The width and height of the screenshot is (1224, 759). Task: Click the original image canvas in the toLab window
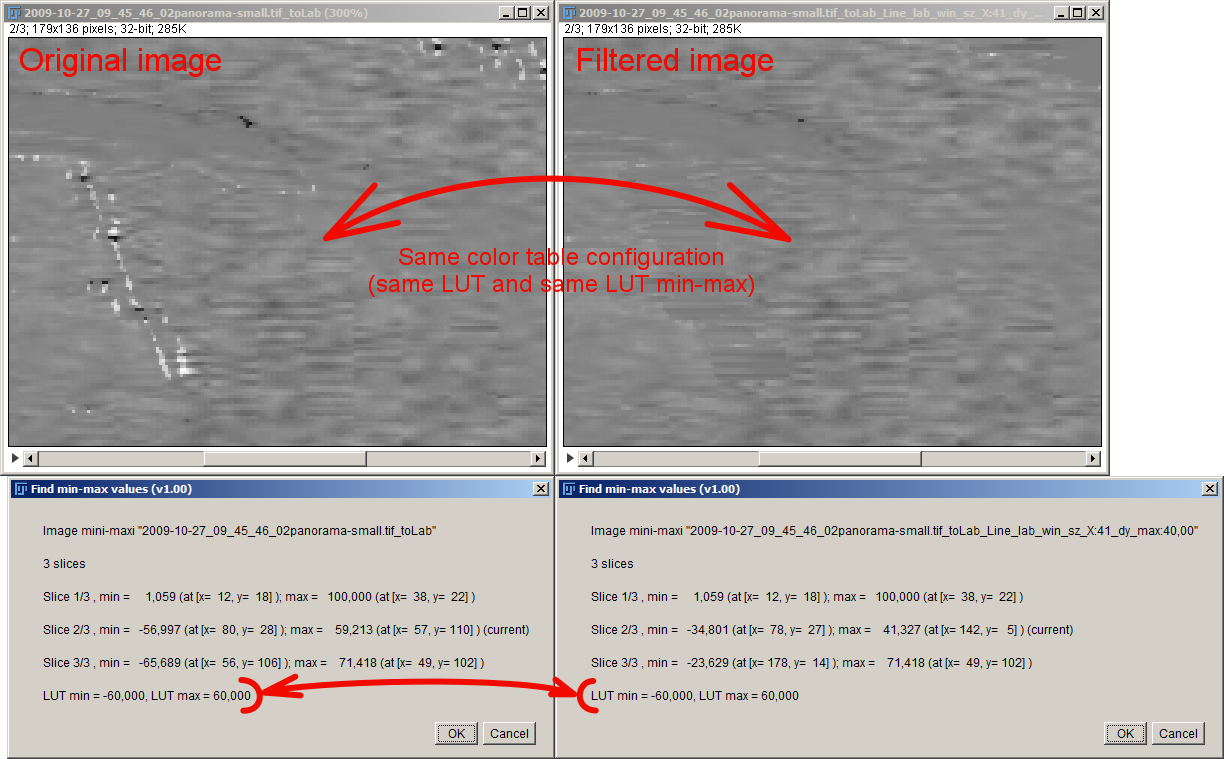point(277,242)
